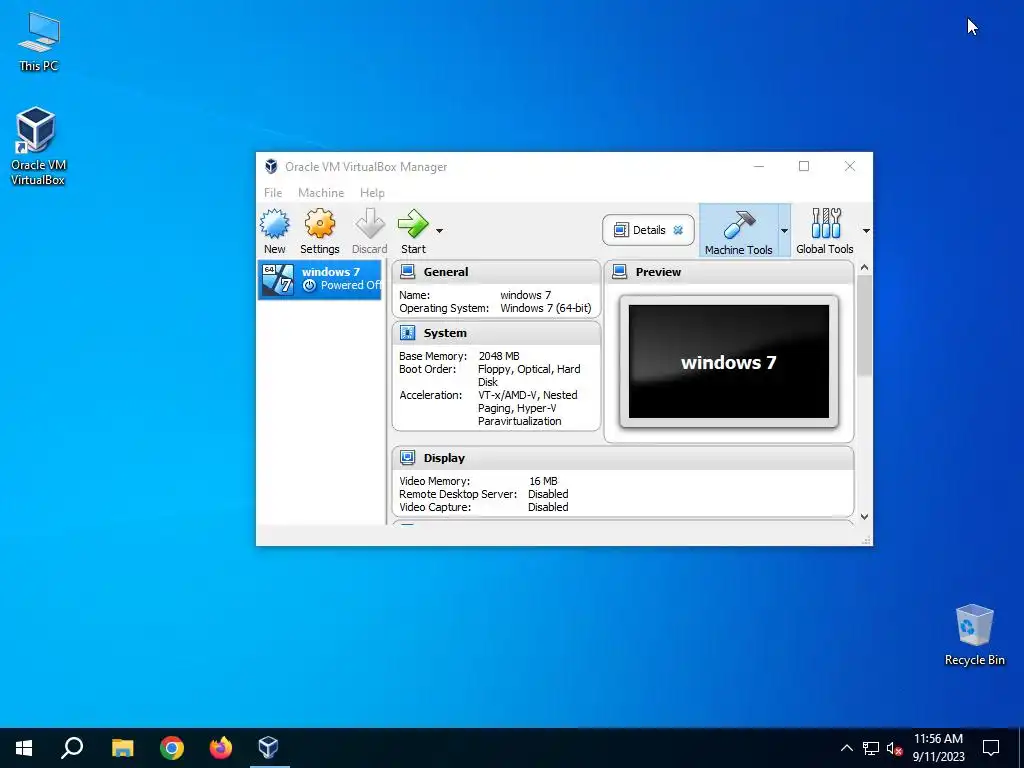Click the VirtualBox icon in the window title bar
Image resolution: width=1024 pixels, height=768 pixels.
[x=271, y=167]
